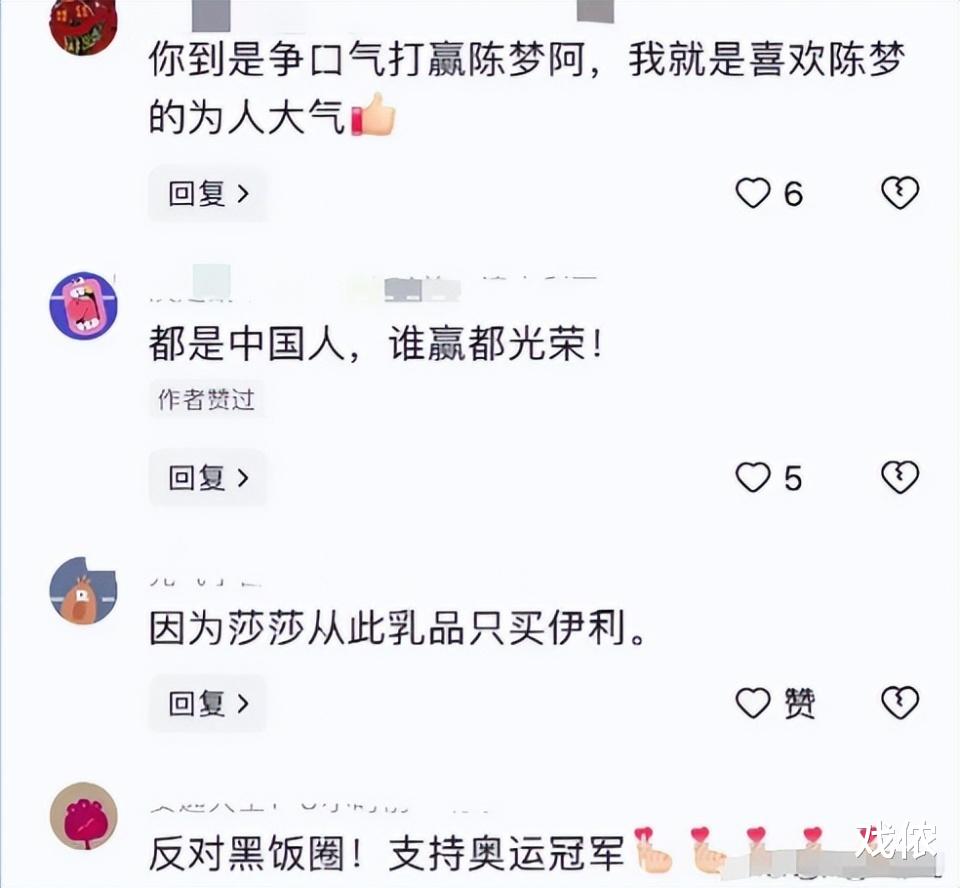This screenshot has width=960, height=888.
Task: Open the bird cartoon avatar profile
Action: 83,590
